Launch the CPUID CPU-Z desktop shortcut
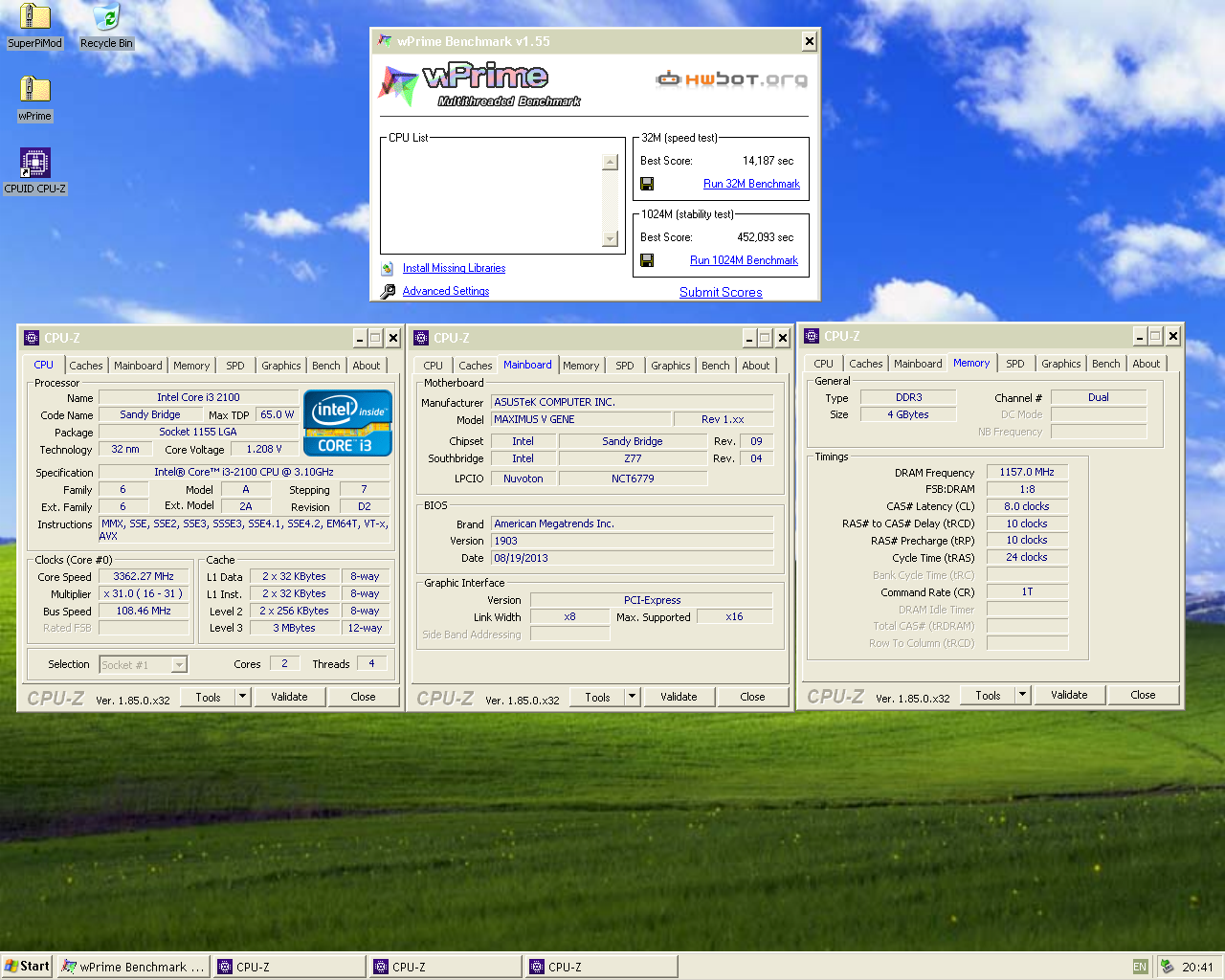1225x980 pixels. (34, 170)
